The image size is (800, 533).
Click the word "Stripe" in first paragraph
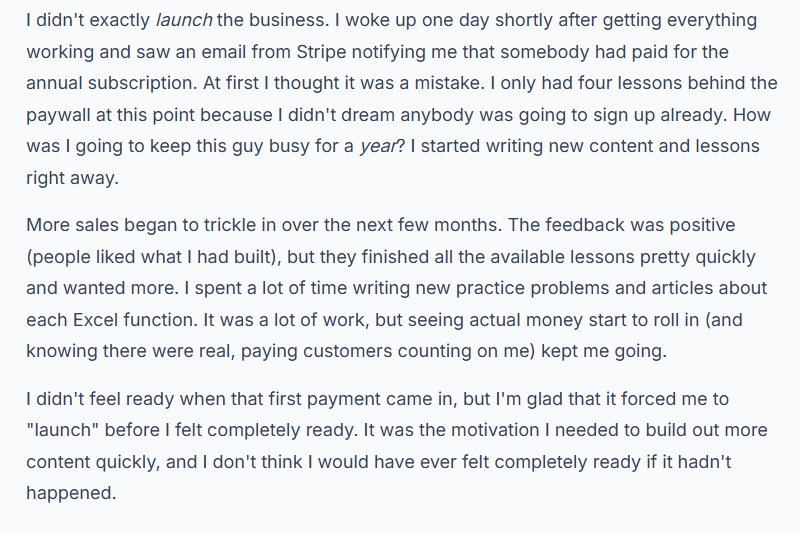tap(321, 52)
